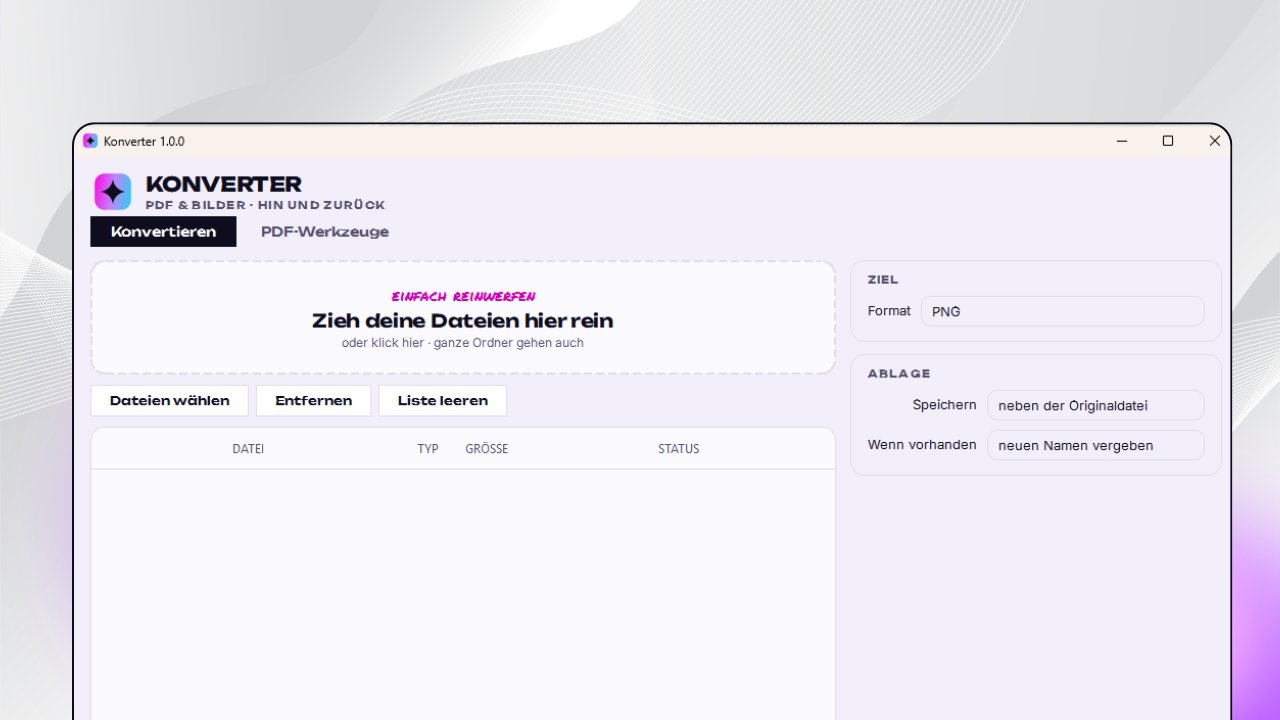The height and width of the screenshot is (720, 1280).
Task: Click the file drop zone area
Action: click(x=463, y=318)
